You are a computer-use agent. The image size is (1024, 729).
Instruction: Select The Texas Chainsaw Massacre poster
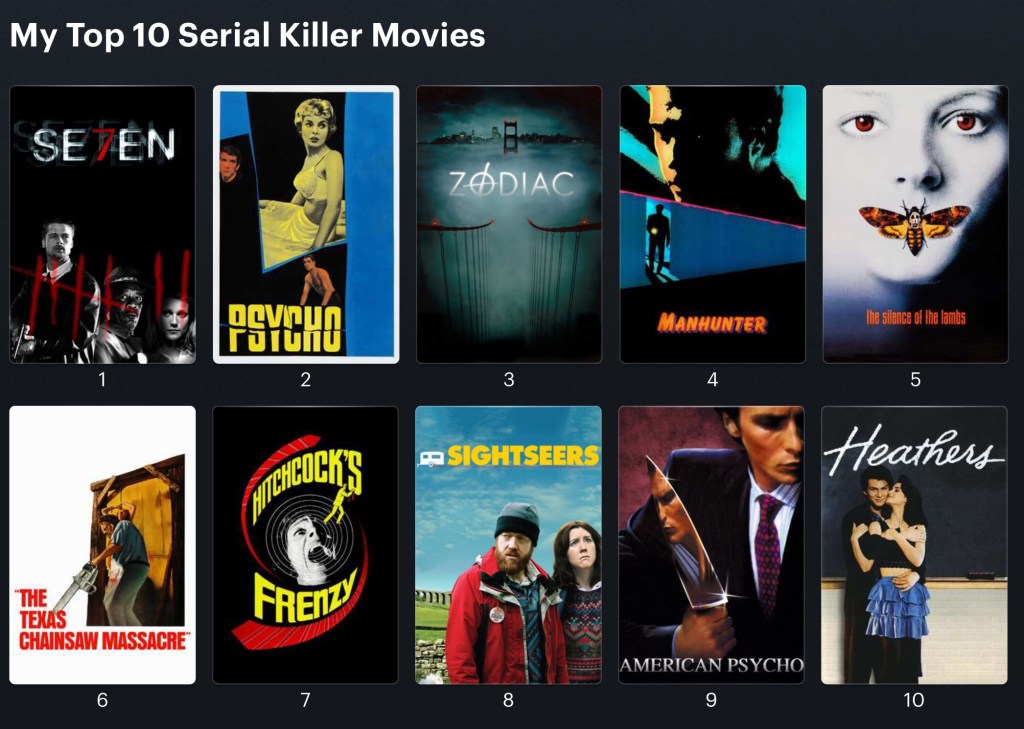coord(103,545)
